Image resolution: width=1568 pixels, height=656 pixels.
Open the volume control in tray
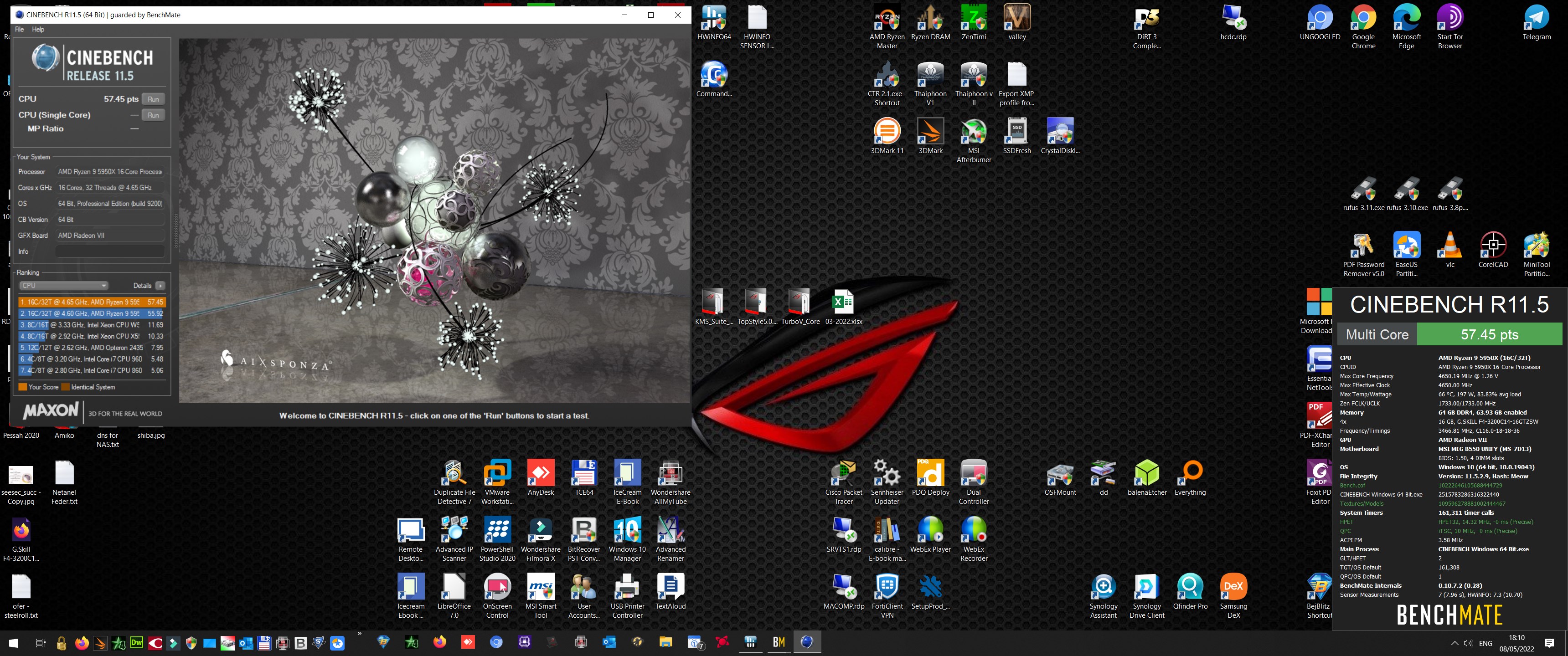click(1468, 643)
